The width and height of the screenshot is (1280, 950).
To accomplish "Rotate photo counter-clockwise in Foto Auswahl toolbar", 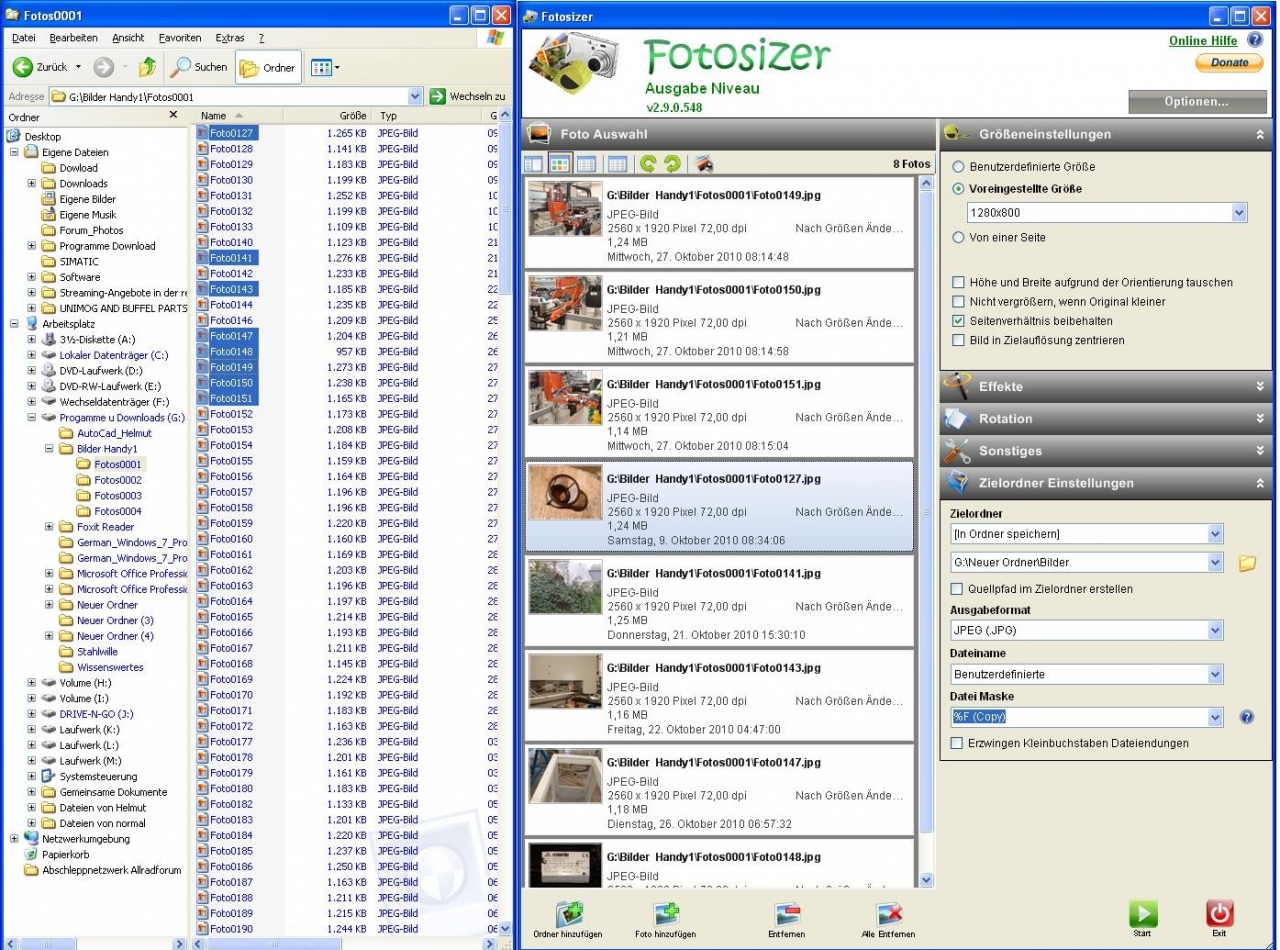I will (648, 164).
